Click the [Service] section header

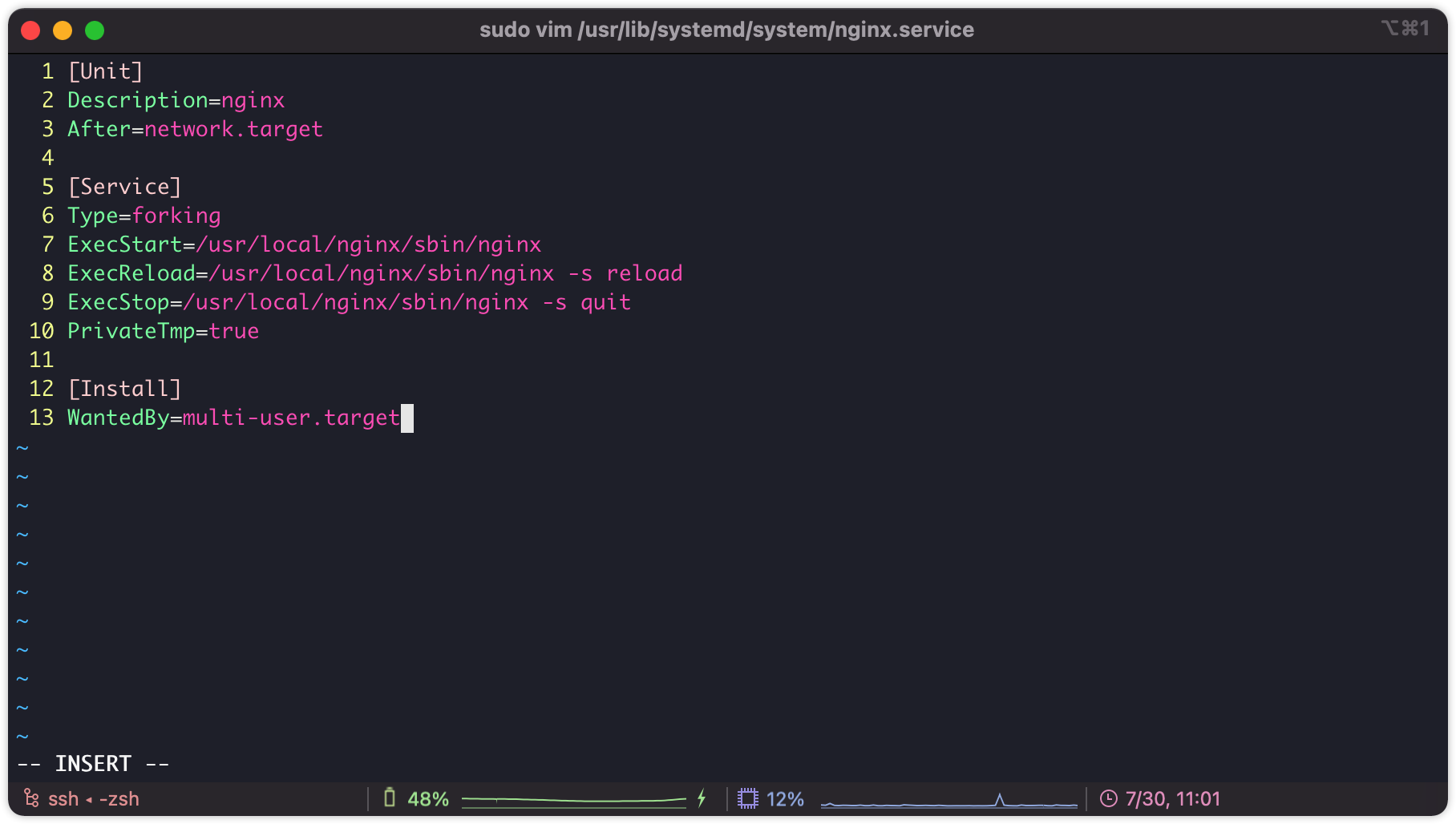pyautogui.click(x=124, y=187)
